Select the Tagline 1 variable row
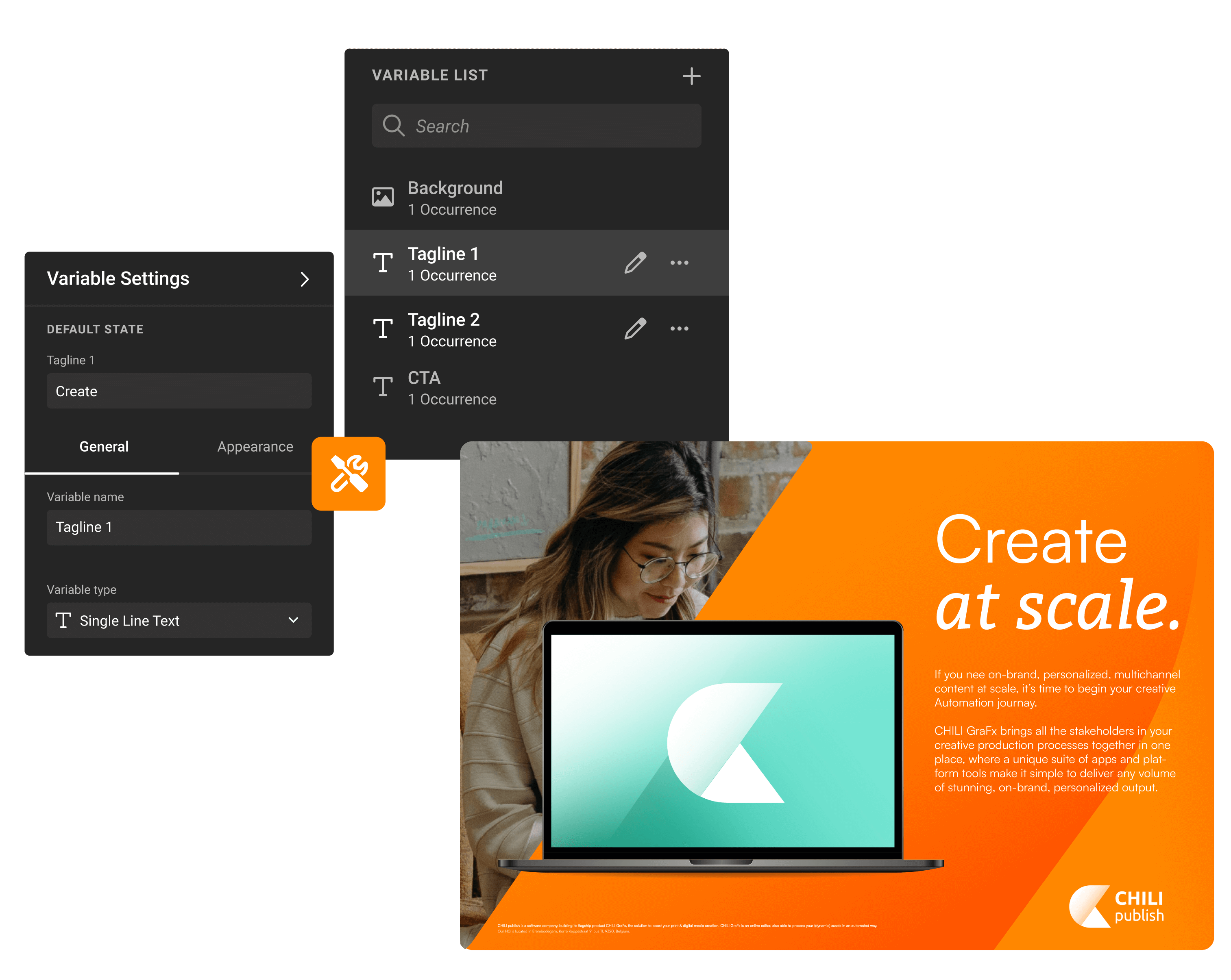This screenshot has height=980, width=1231. (x=536, y=263)
